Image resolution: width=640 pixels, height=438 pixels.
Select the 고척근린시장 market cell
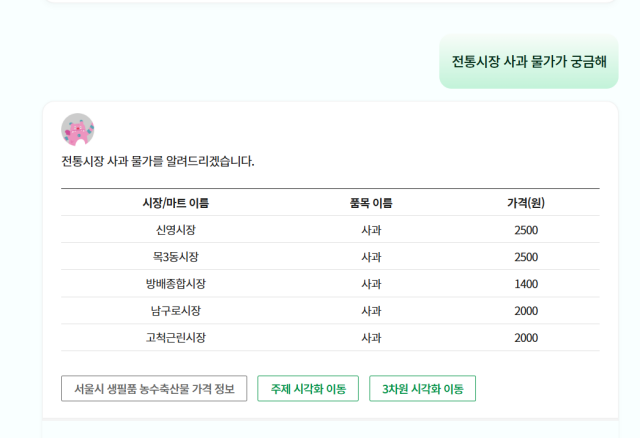pos(175,338)
